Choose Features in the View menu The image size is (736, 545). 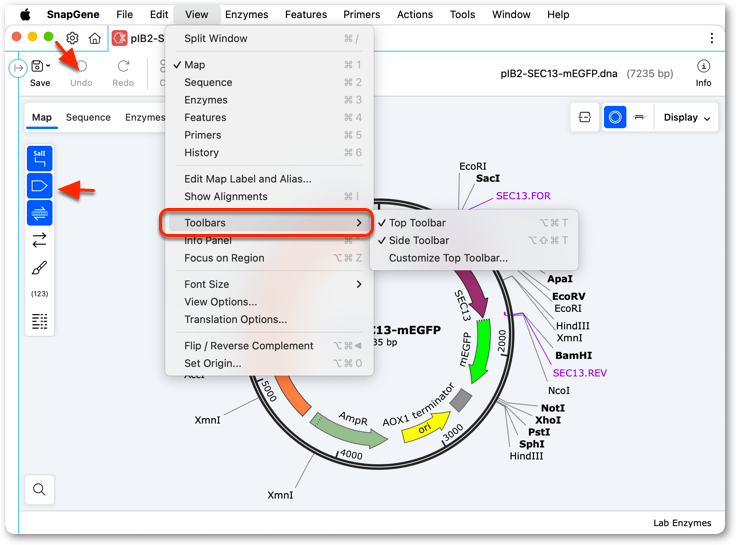pyautogui.click(x=269, y=117)
